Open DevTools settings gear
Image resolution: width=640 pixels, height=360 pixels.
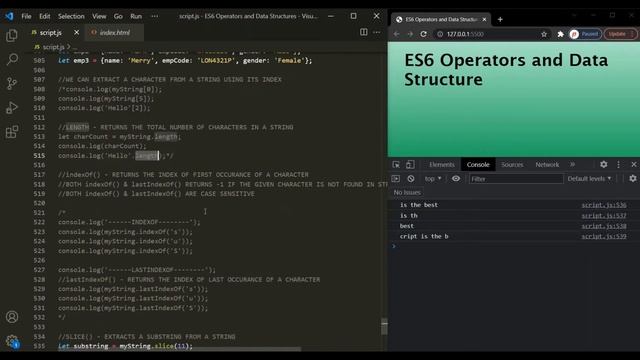tap(603, 164)
